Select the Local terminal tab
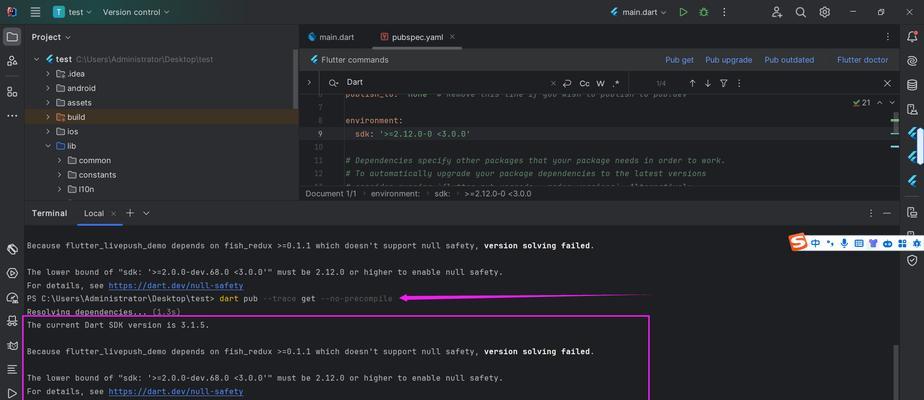This screenshot has height=400, width=924. (94, 213)
